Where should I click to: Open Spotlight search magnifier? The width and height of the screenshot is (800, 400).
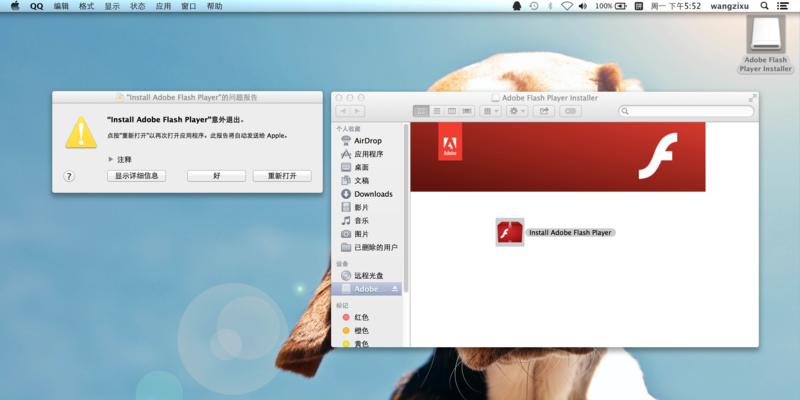764,6
